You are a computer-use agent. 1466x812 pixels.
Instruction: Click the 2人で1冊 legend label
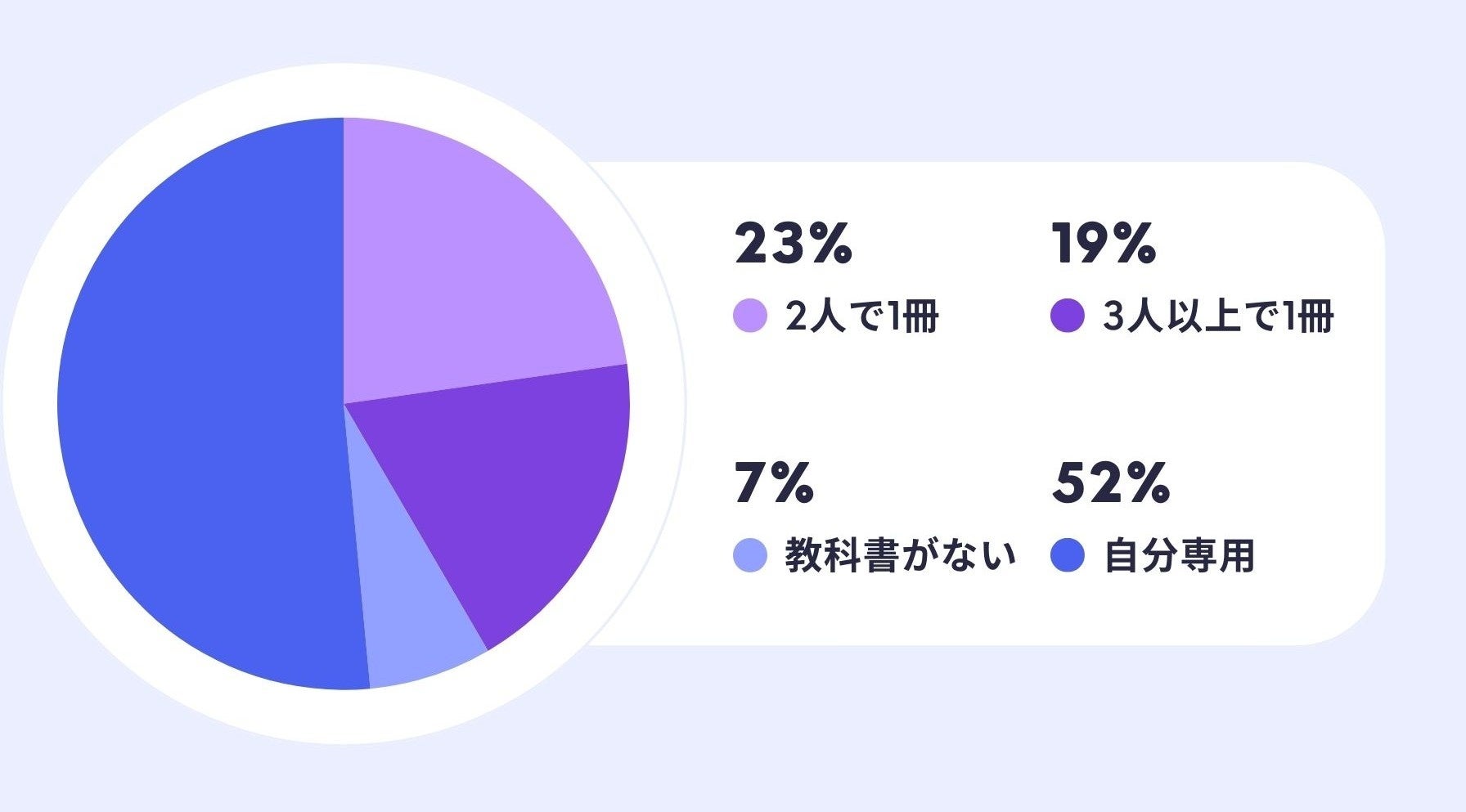click(861, 316)
